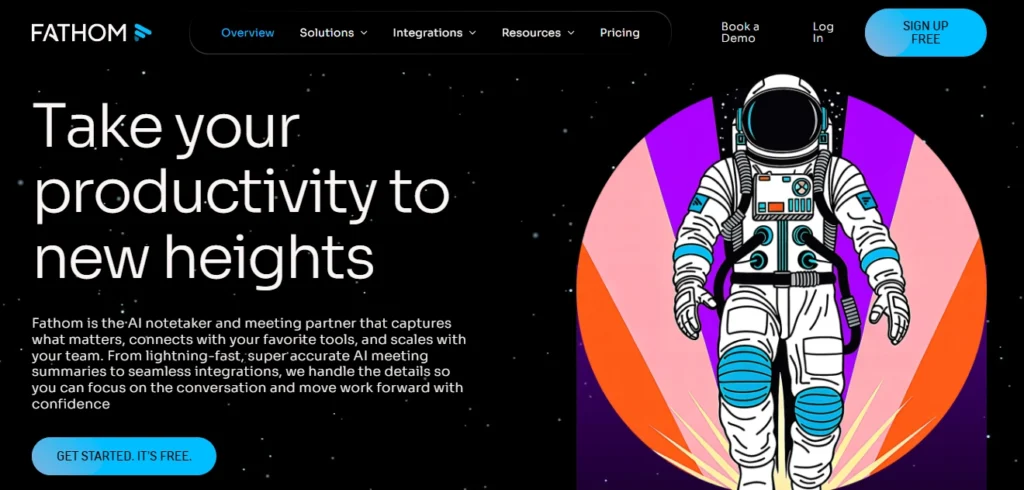The width and height of the screenshot is (1024, 490).
Task: Click the astronaut's blue striped knee pad
Action: tap(746, 375)
